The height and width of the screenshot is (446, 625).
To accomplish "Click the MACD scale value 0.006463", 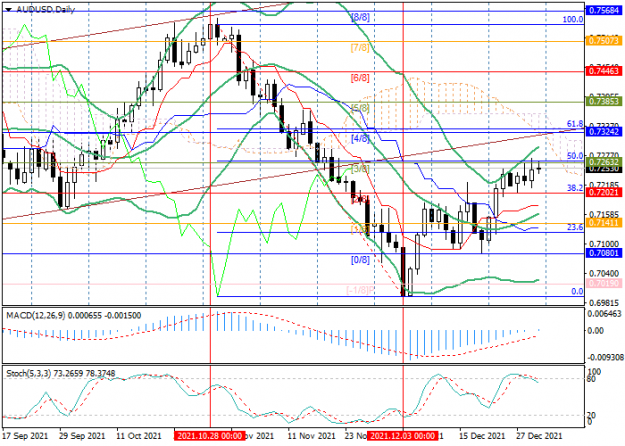I will (606, 314).
